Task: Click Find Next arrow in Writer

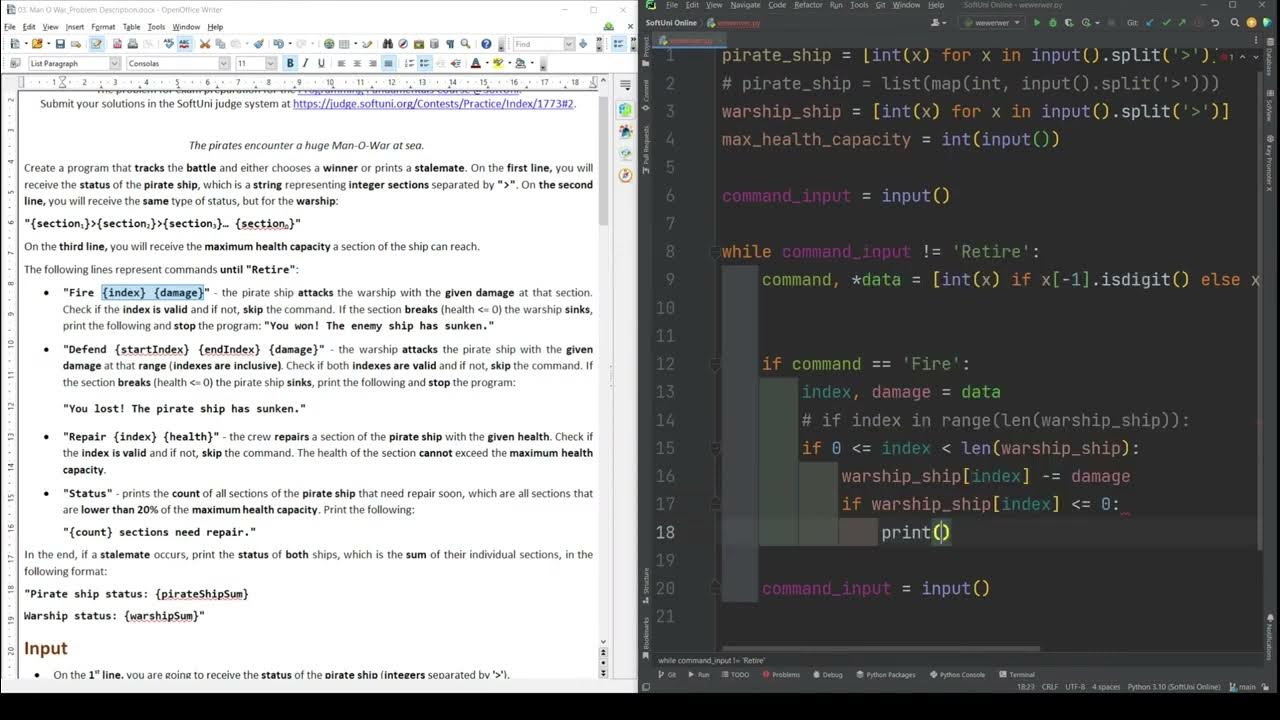Action: click(583, 44)
